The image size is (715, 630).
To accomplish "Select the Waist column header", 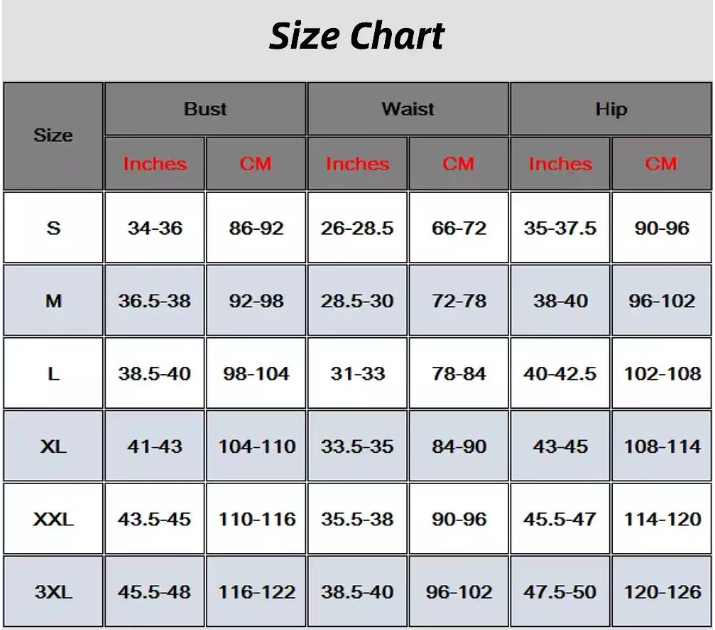I will tap(408, 109).
